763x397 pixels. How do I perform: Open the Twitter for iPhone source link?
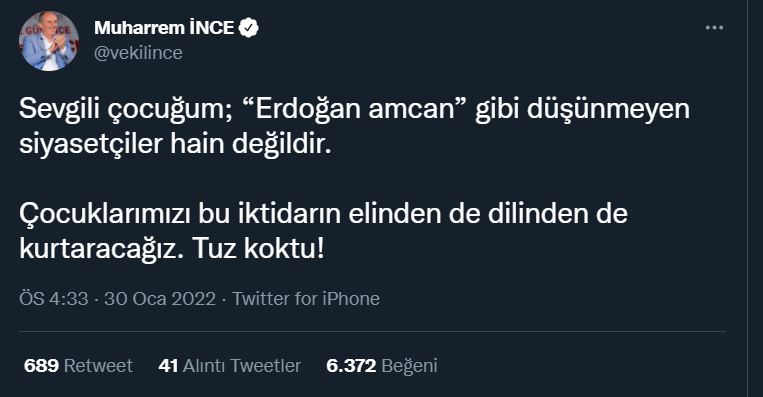(306, 299)
